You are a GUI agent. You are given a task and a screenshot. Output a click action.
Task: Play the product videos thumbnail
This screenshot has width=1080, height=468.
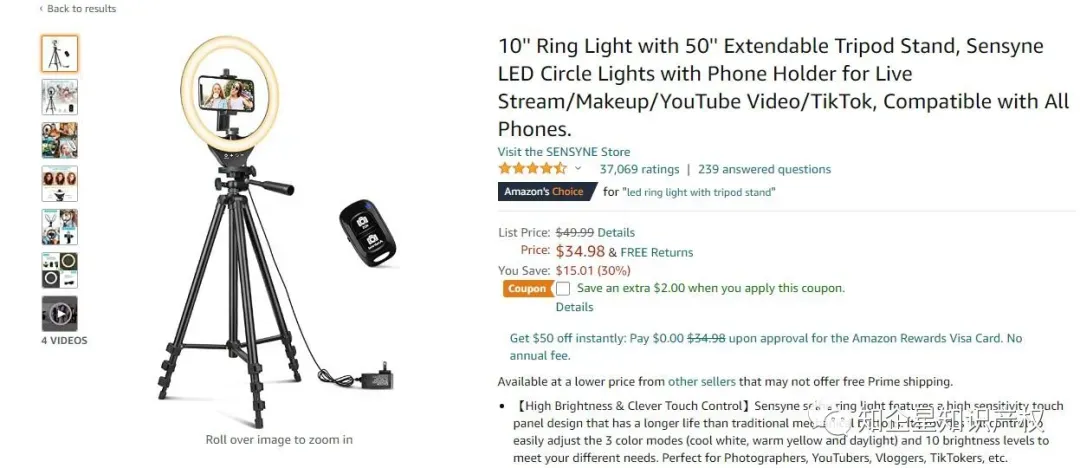59,314
